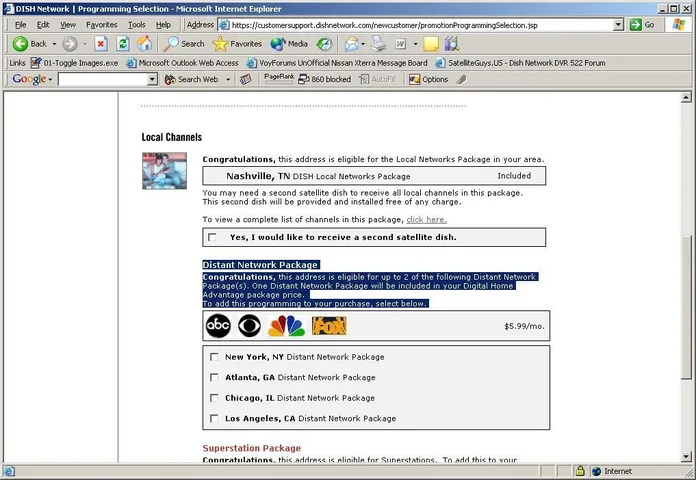Click the Research icon at toolbar end
The image size is (696, 480).
(x=451, y=44)
